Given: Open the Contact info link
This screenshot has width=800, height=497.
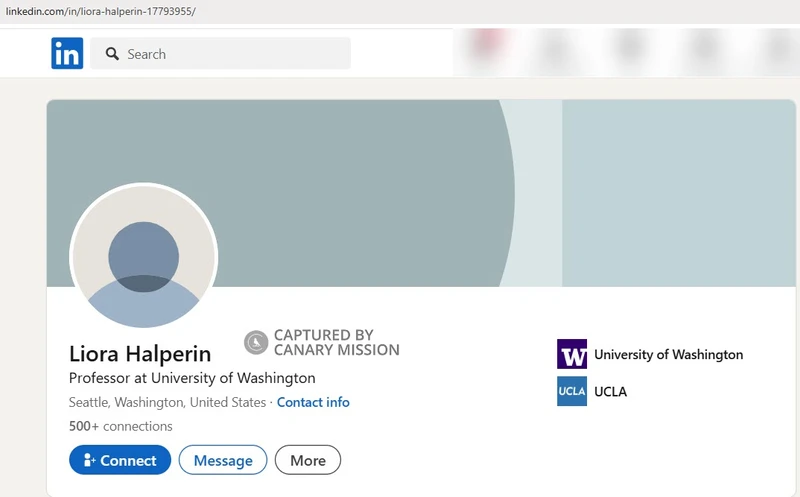Looking at the screenshot, I should click(313, 402).
